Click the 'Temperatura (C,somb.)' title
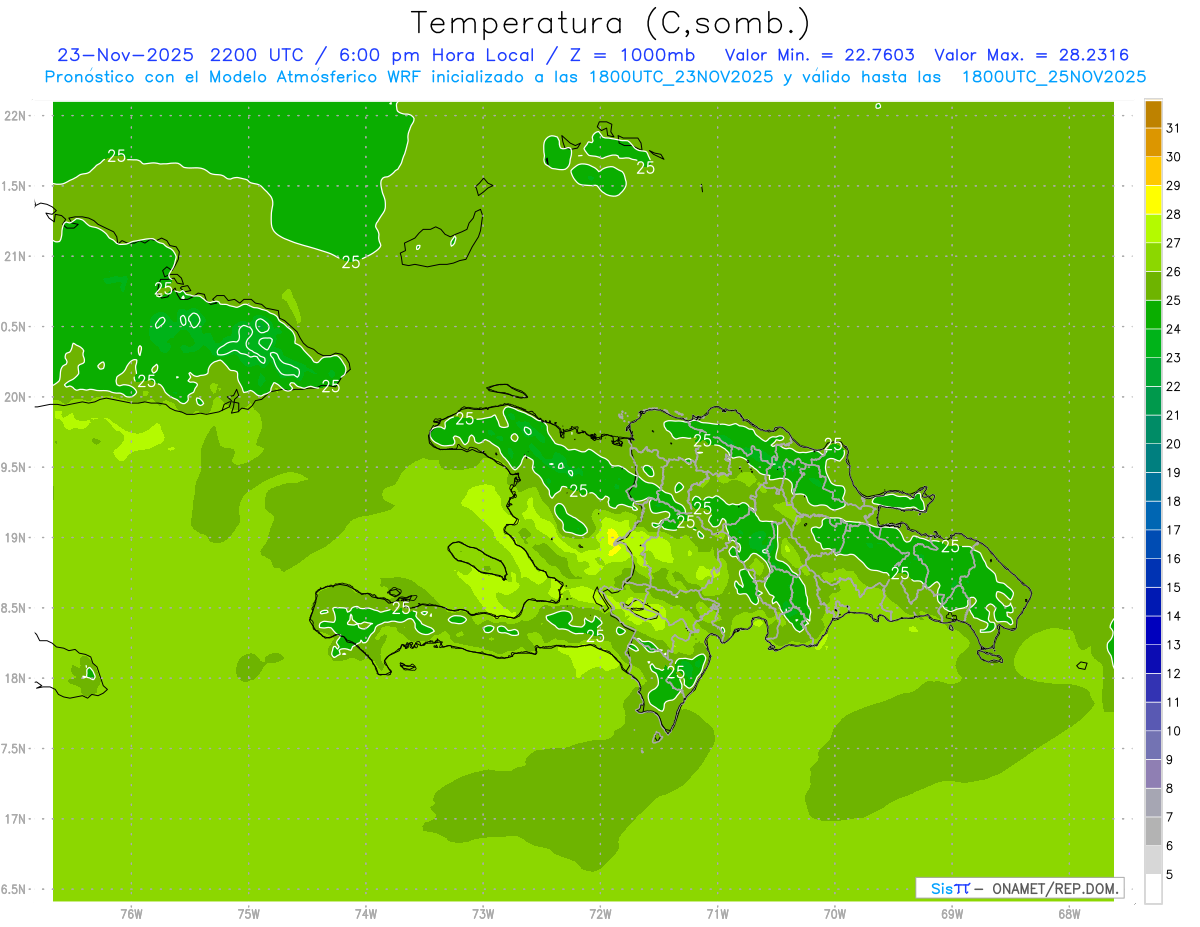Image resolution: width=1200 pixels, height=927 pixels. 611,22
